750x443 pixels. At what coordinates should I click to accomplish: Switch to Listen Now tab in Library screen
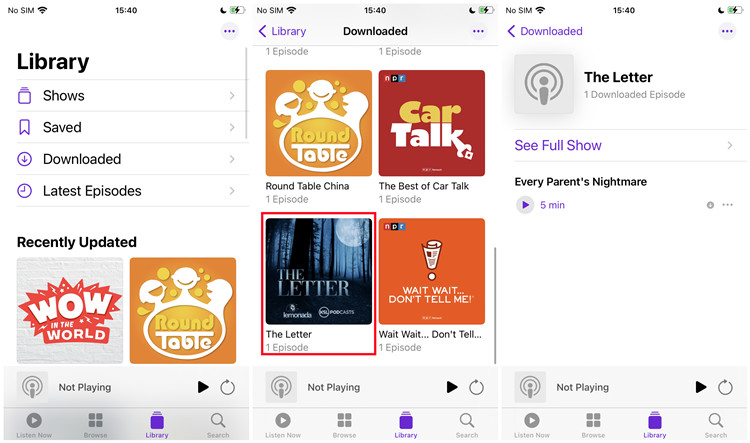pos(34,425)
